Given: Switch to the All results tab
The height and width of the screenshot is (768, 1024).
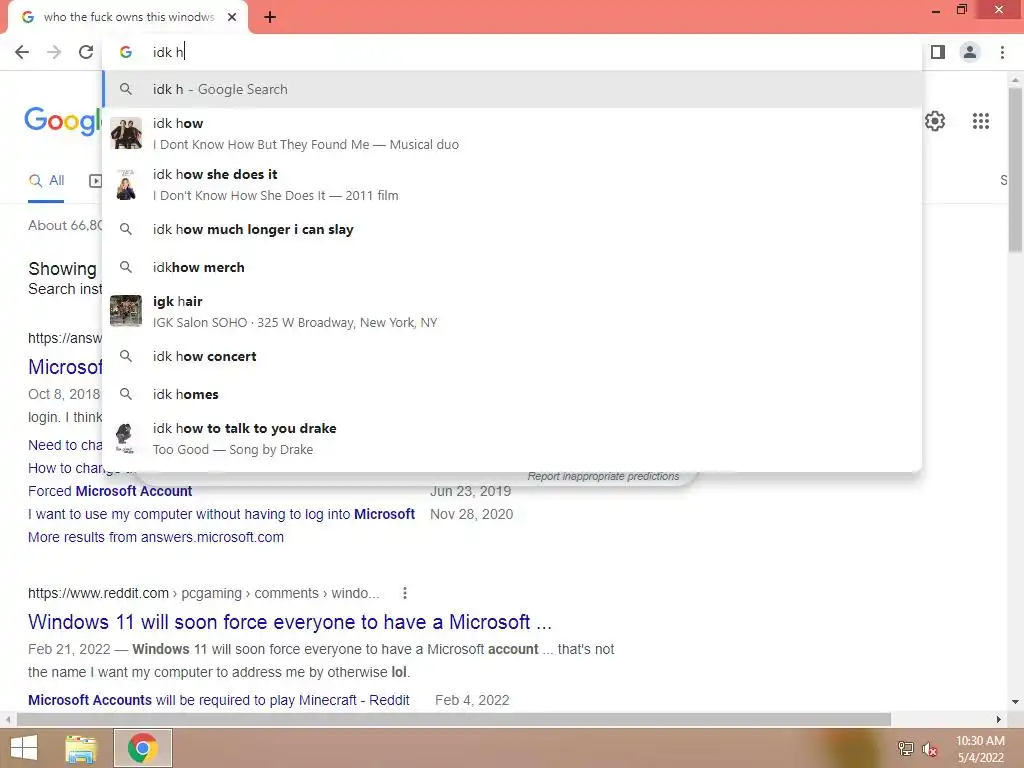Looking at the screenshot, I should tap(46, 181).
